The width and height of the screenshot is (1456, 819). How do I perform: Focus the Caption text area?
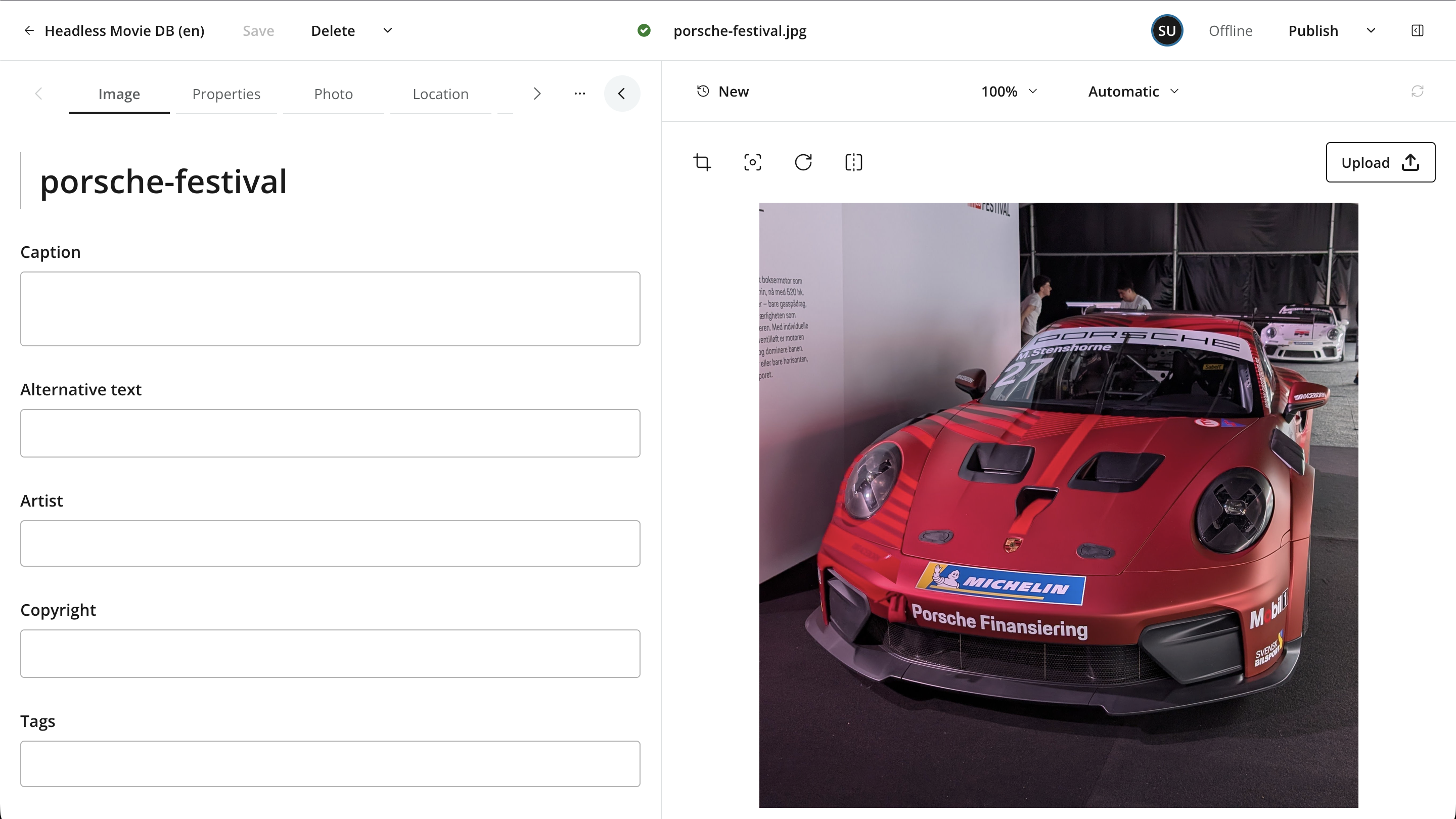pos(330,309)
